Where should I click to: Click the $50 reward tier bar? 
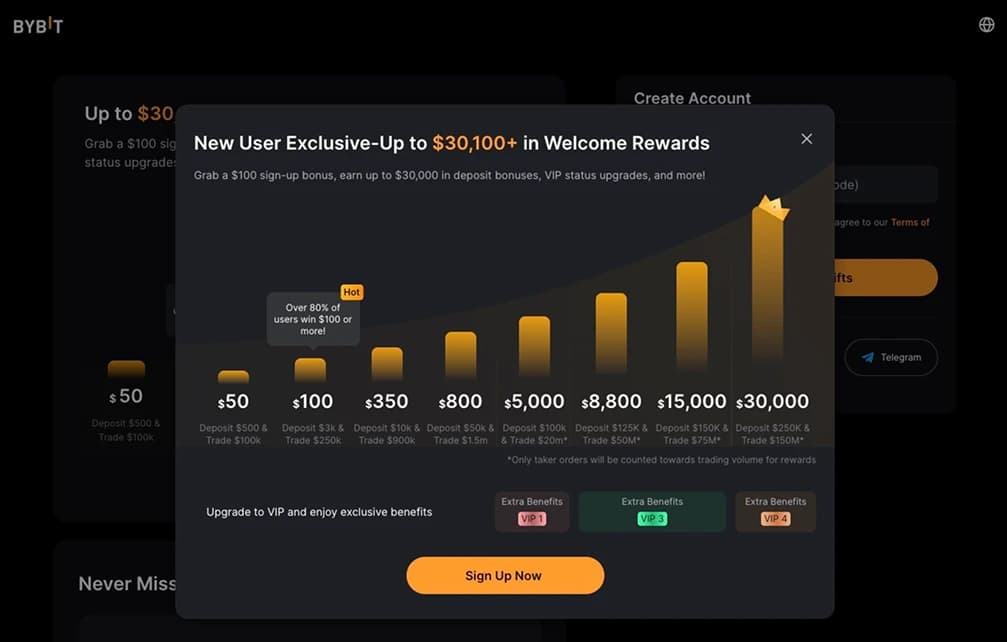233,377
